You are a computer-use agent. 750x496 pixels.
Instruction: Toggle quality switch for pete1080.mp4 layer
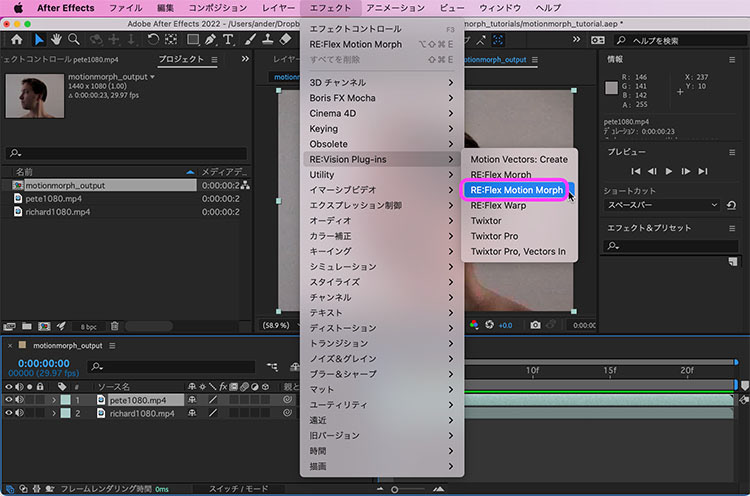tap(213, 399)
